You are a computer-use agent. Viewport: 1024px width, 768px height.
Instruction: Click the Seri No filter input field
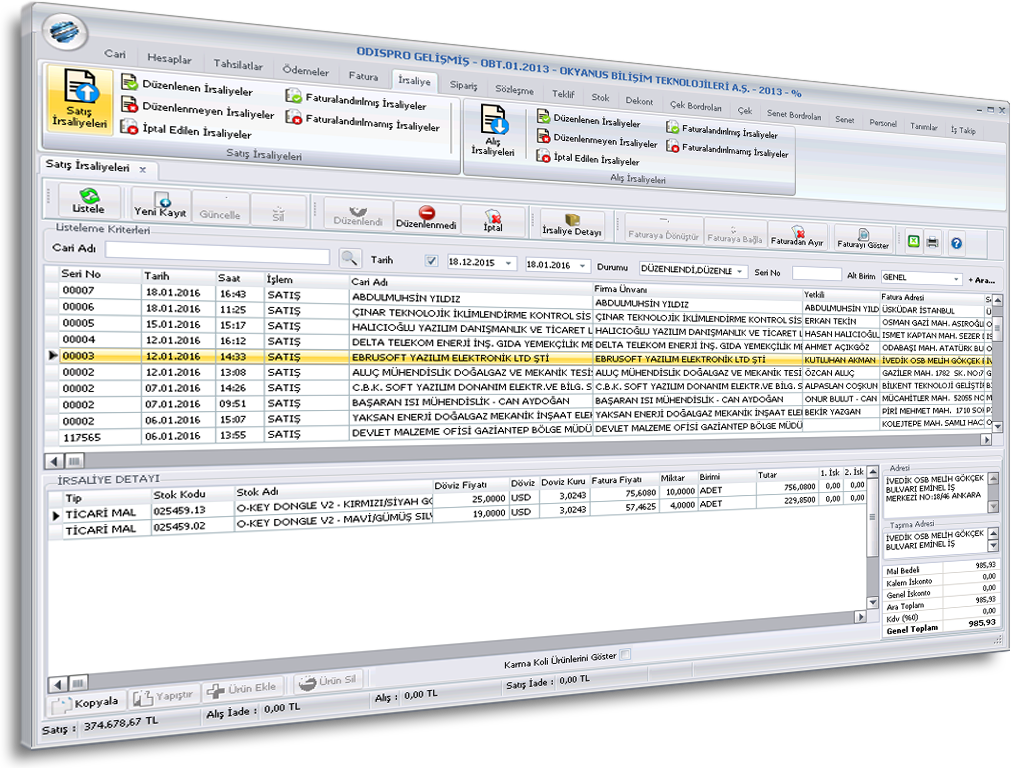click(x=816, y=274)
